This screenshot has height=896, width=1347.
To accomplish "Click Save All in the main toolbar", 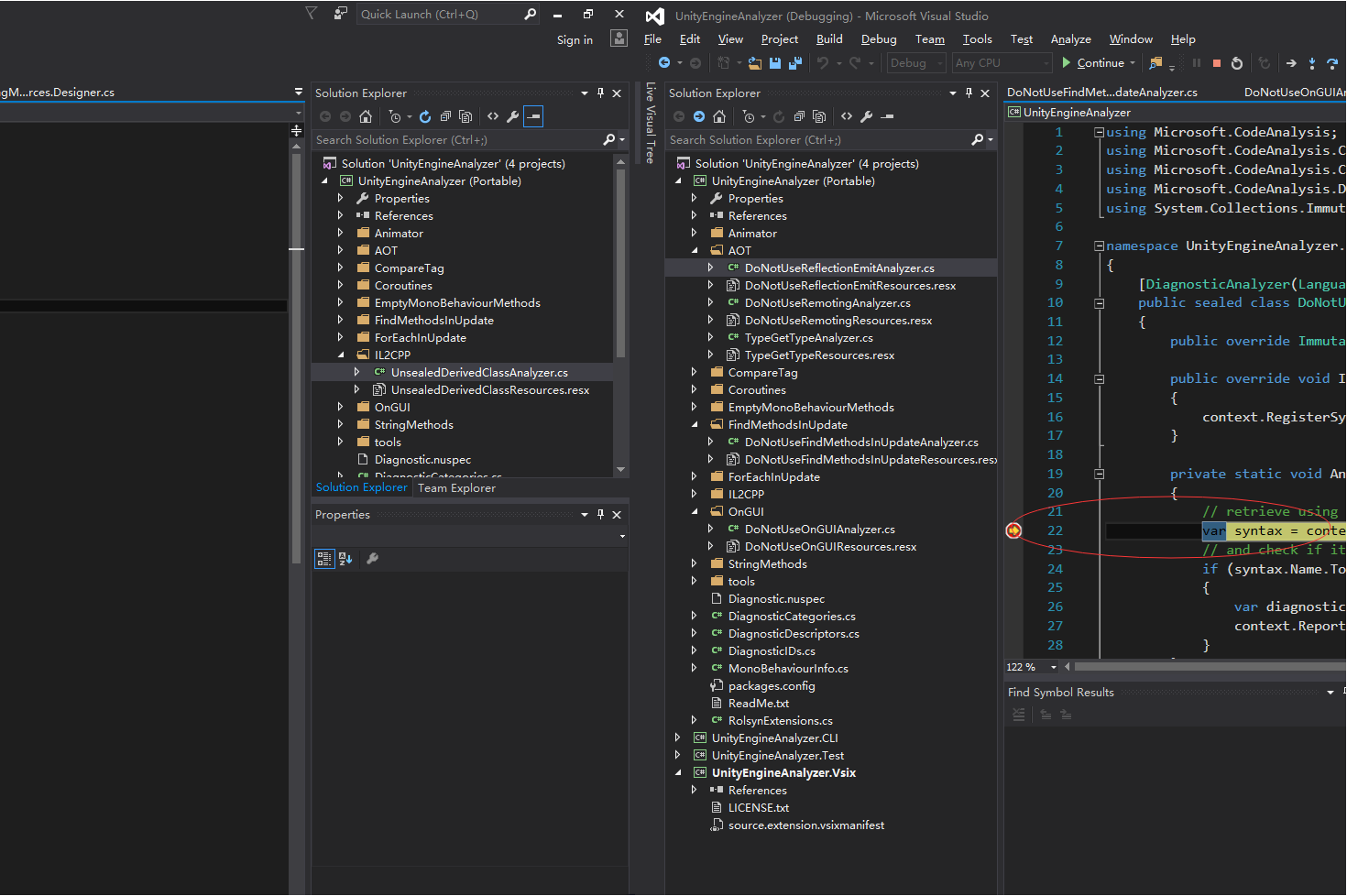I will (794, 63).
